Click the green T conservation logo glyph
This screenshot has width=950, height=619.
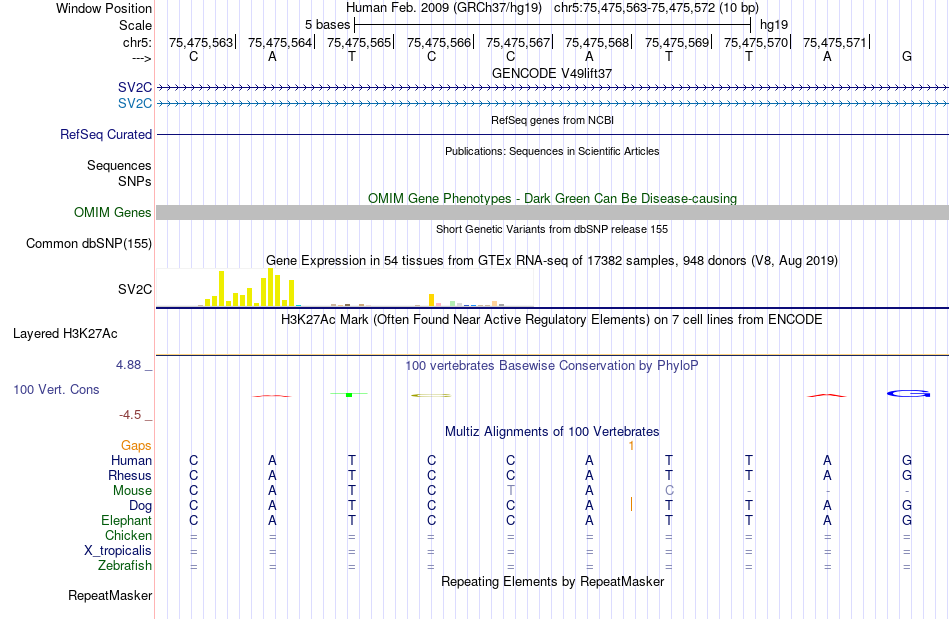point(349,394)
